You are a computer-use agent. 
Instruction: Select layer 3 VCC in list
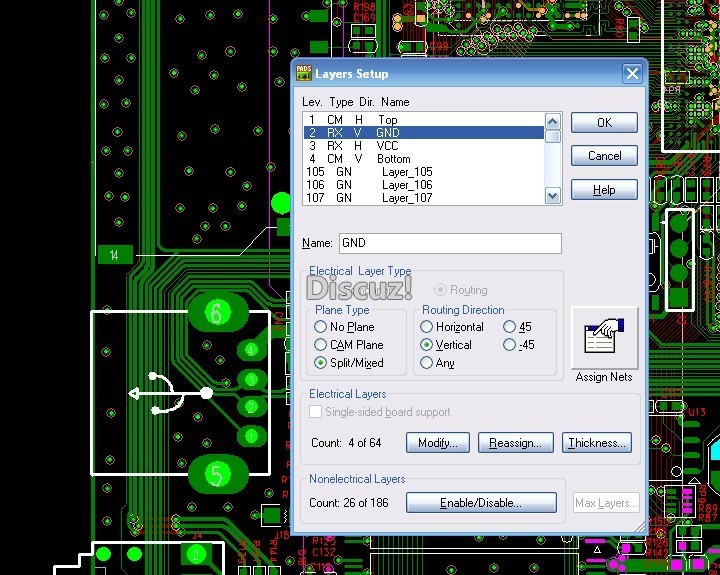point(424,146)
